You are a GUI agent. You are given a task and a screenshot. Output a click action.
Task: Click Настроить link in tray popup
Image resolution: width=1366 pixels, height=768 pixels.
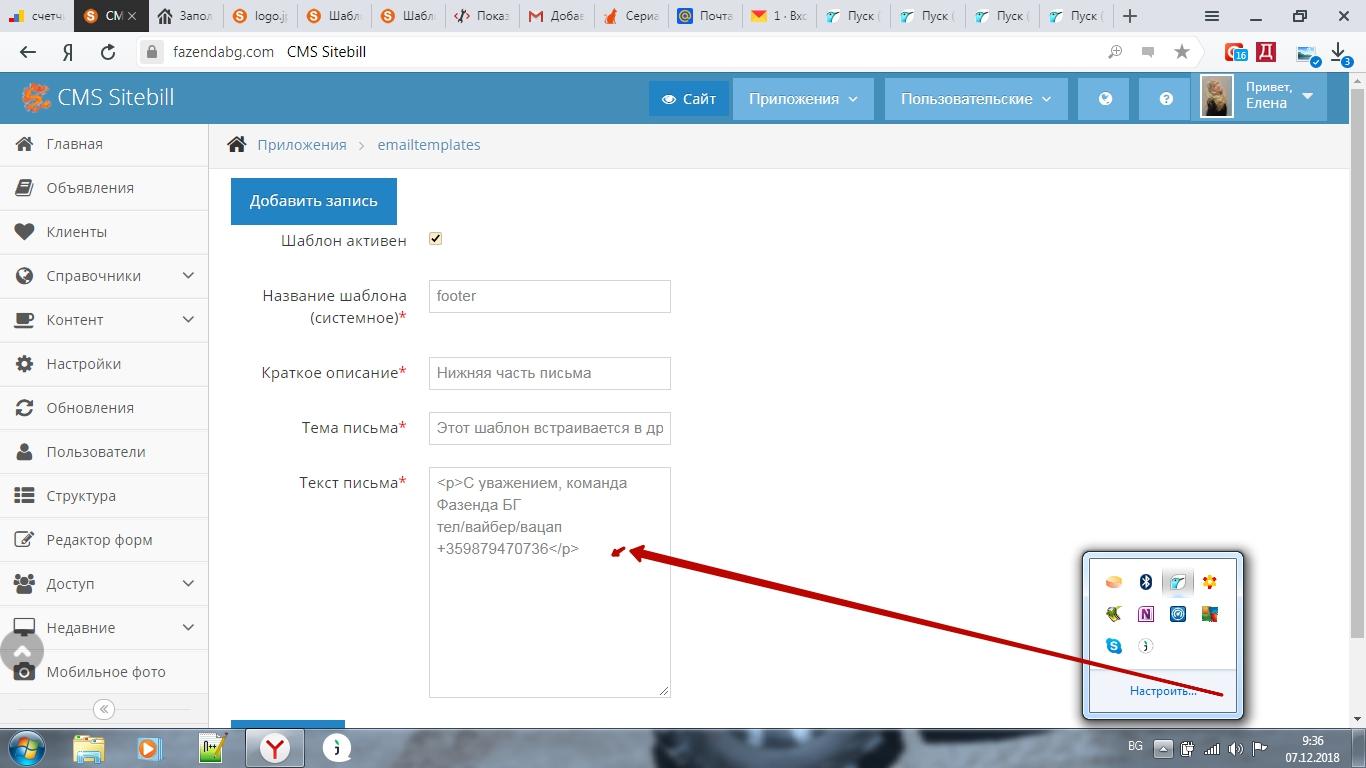coord(1162,691)
